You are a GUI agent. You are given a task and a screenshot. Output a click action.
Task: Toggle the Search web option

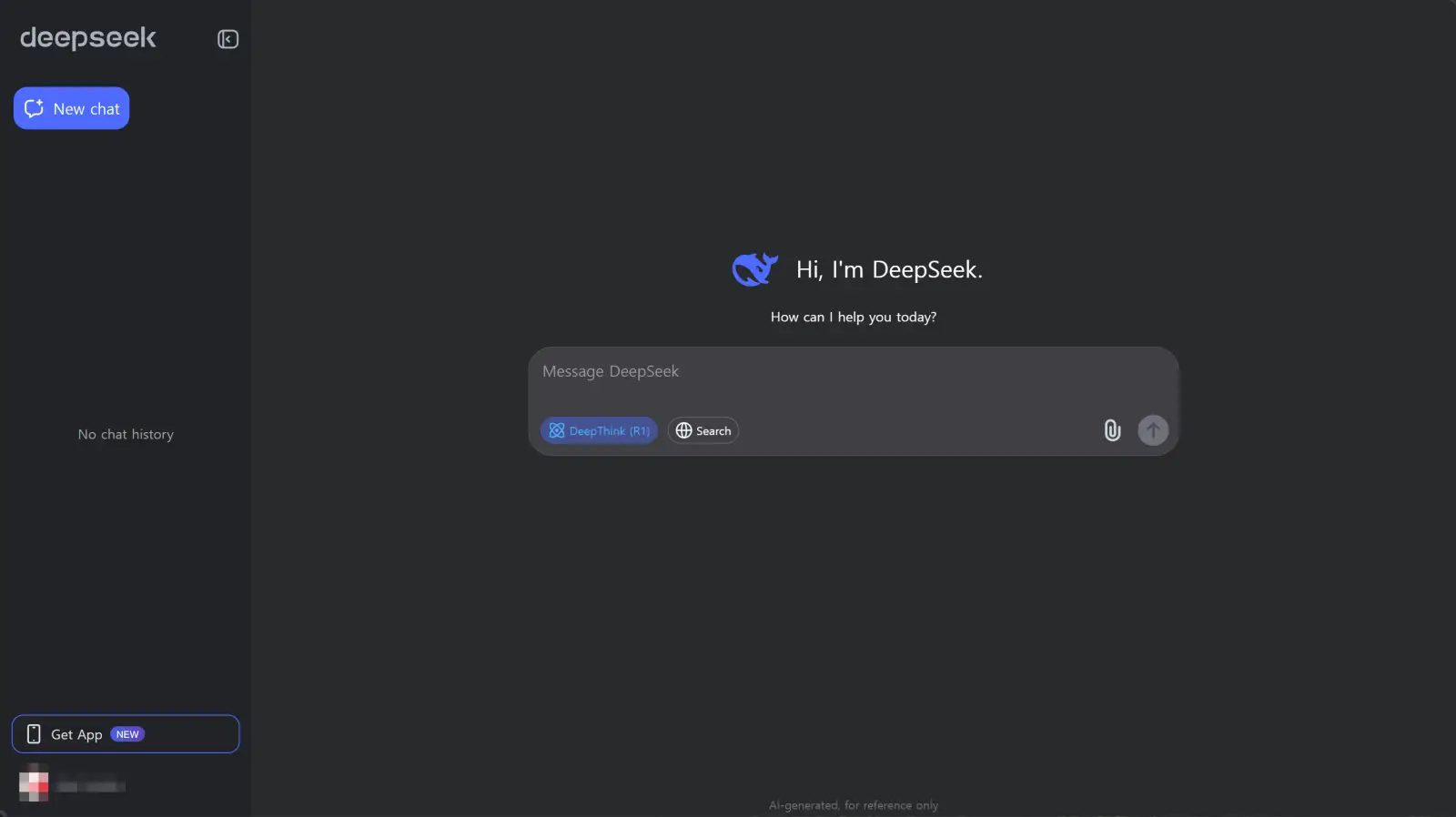point(703,430)
